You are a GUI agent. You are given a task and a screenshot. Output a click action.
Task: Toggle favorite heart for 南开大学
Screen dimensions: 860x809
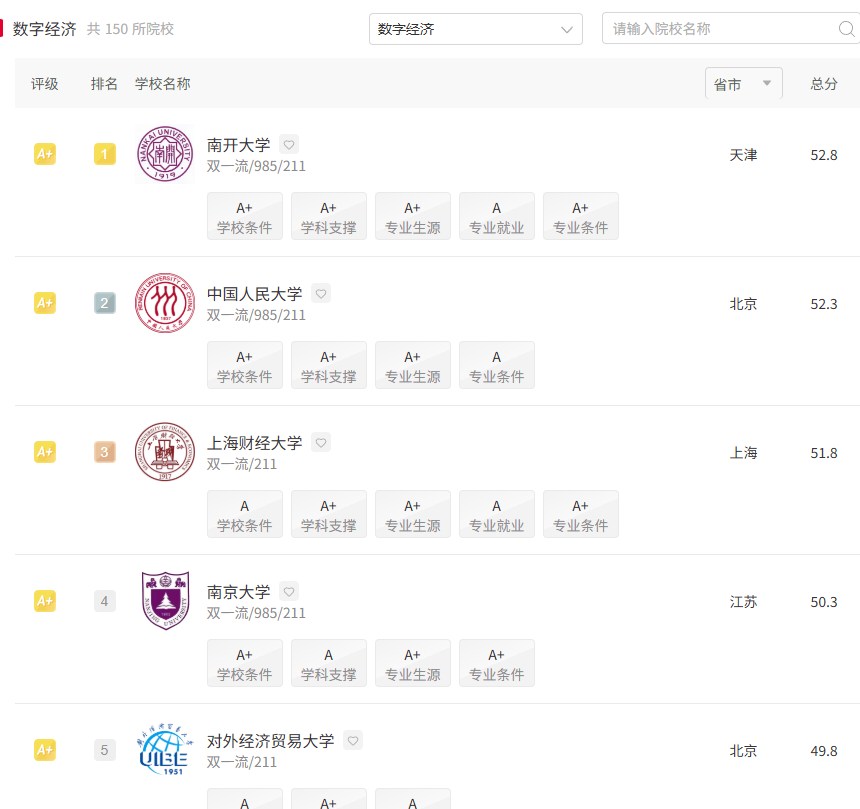pos(289,145)
